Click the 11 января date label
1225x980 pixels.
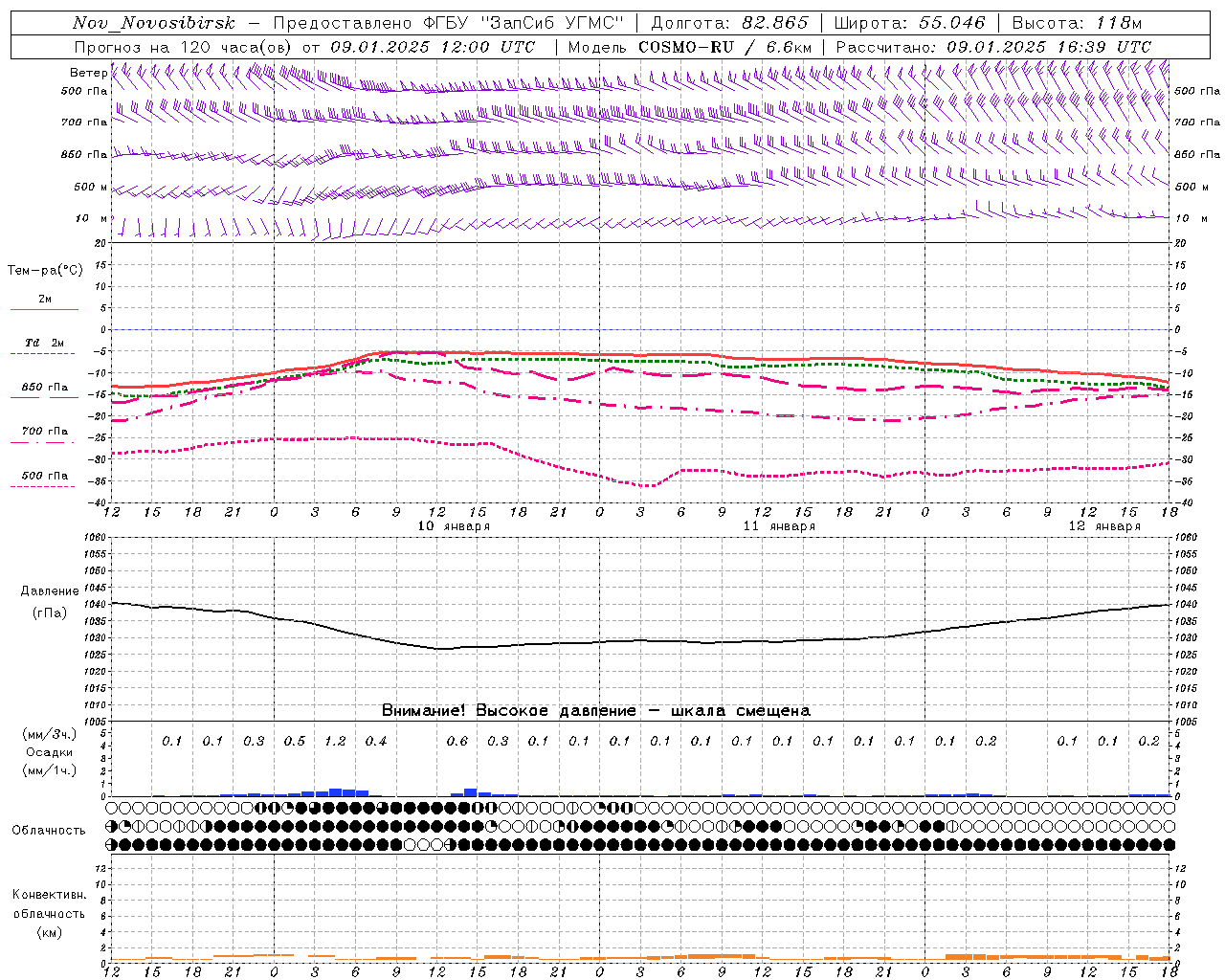pos(779,526)
